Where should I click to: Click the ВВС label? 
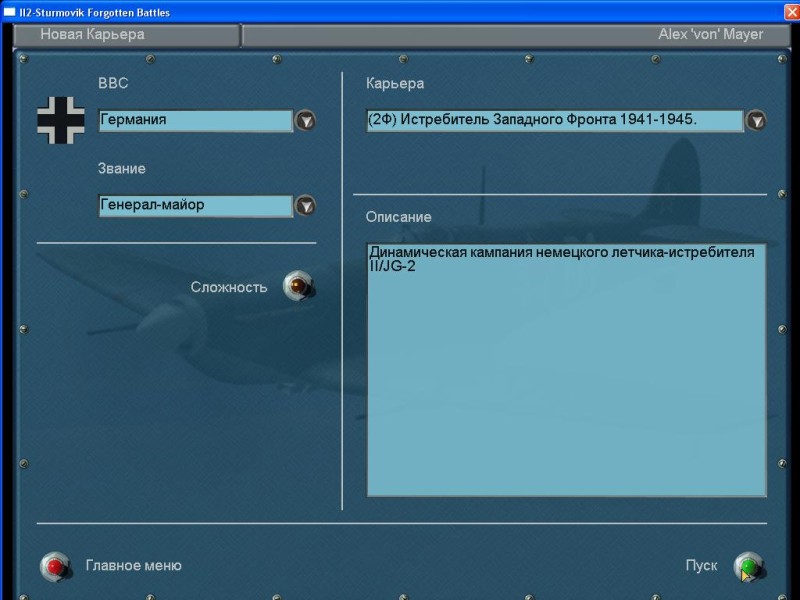113,83
